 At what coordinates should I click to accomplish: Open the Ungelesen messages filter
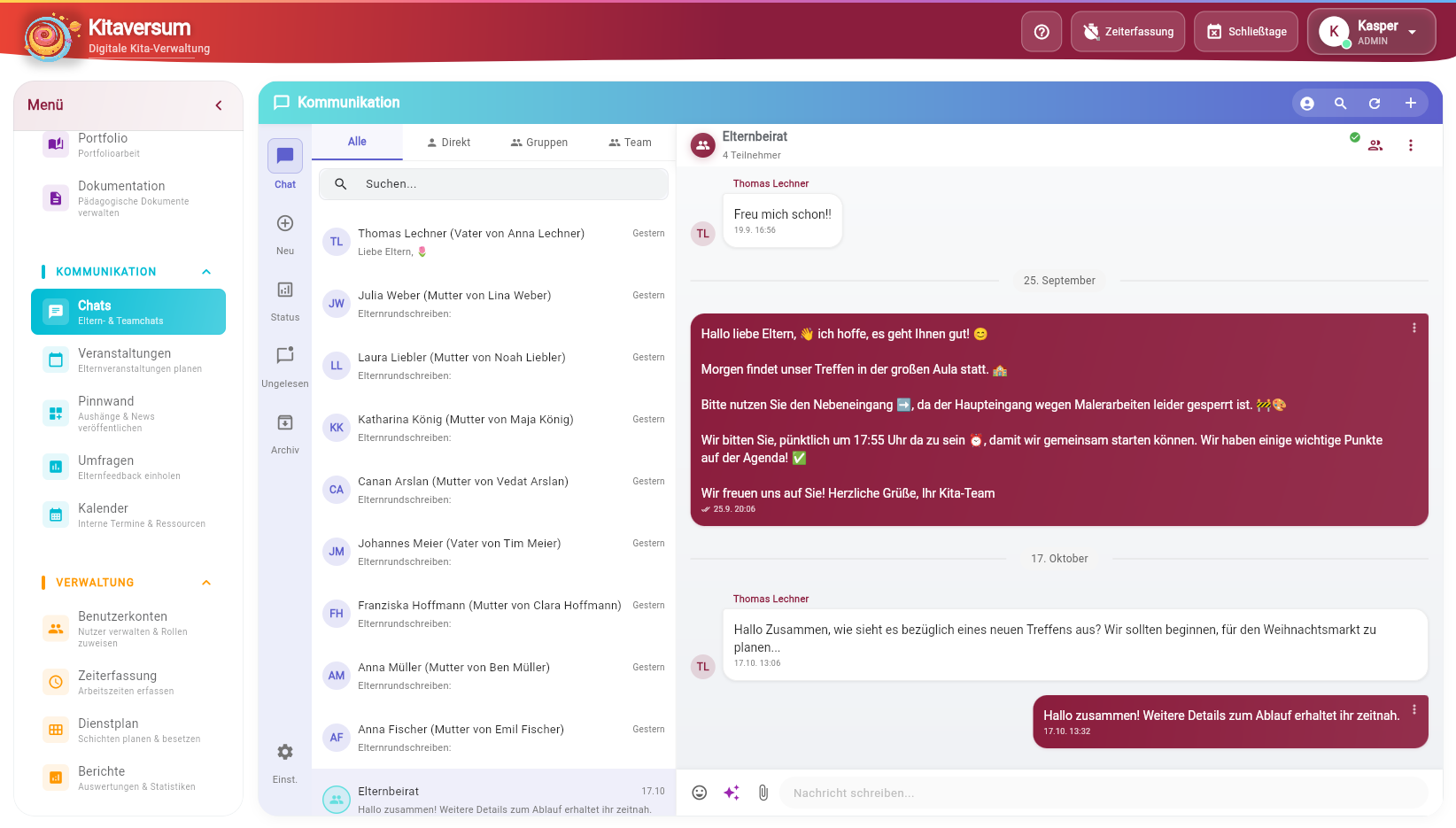coord(285,366)
